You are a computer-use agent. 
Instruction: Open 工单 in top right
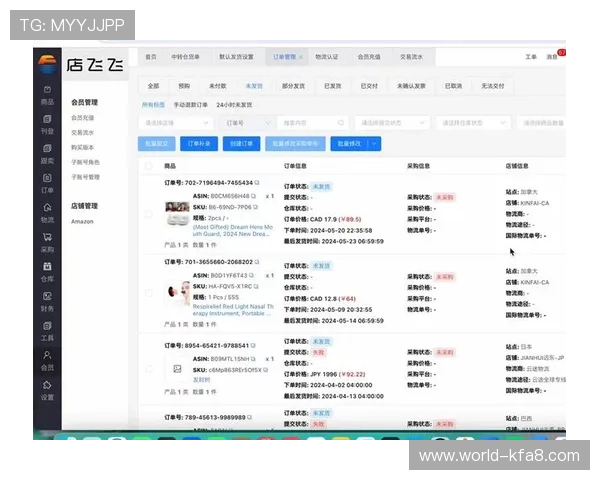point(531,57)
